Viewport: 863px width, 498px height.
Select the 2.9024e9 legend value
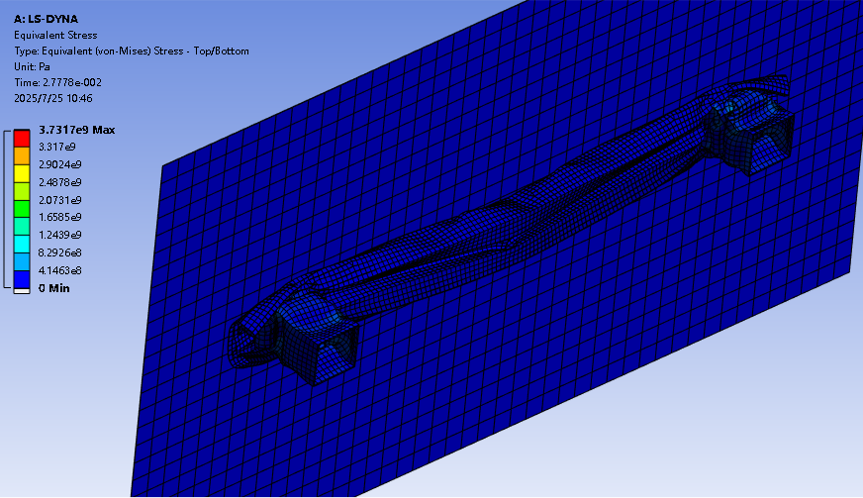(x=60, y=165)
